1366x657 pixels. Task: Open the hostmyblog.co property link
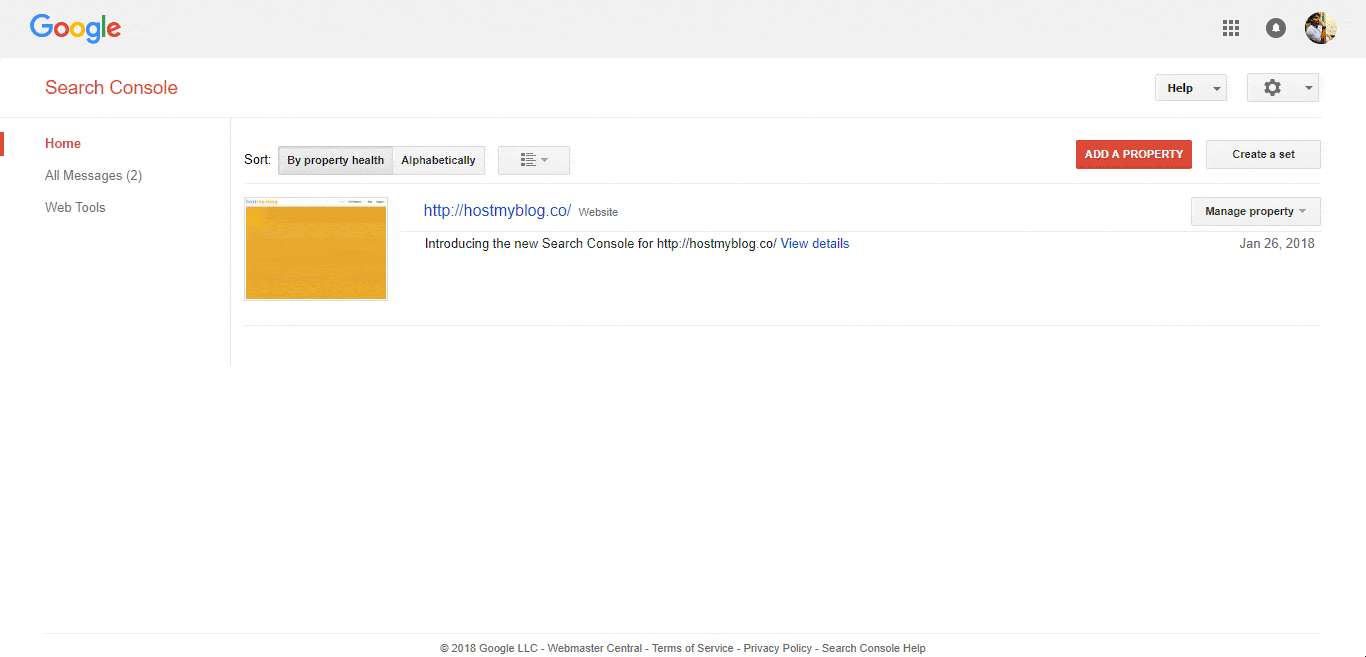click(497, 211)
